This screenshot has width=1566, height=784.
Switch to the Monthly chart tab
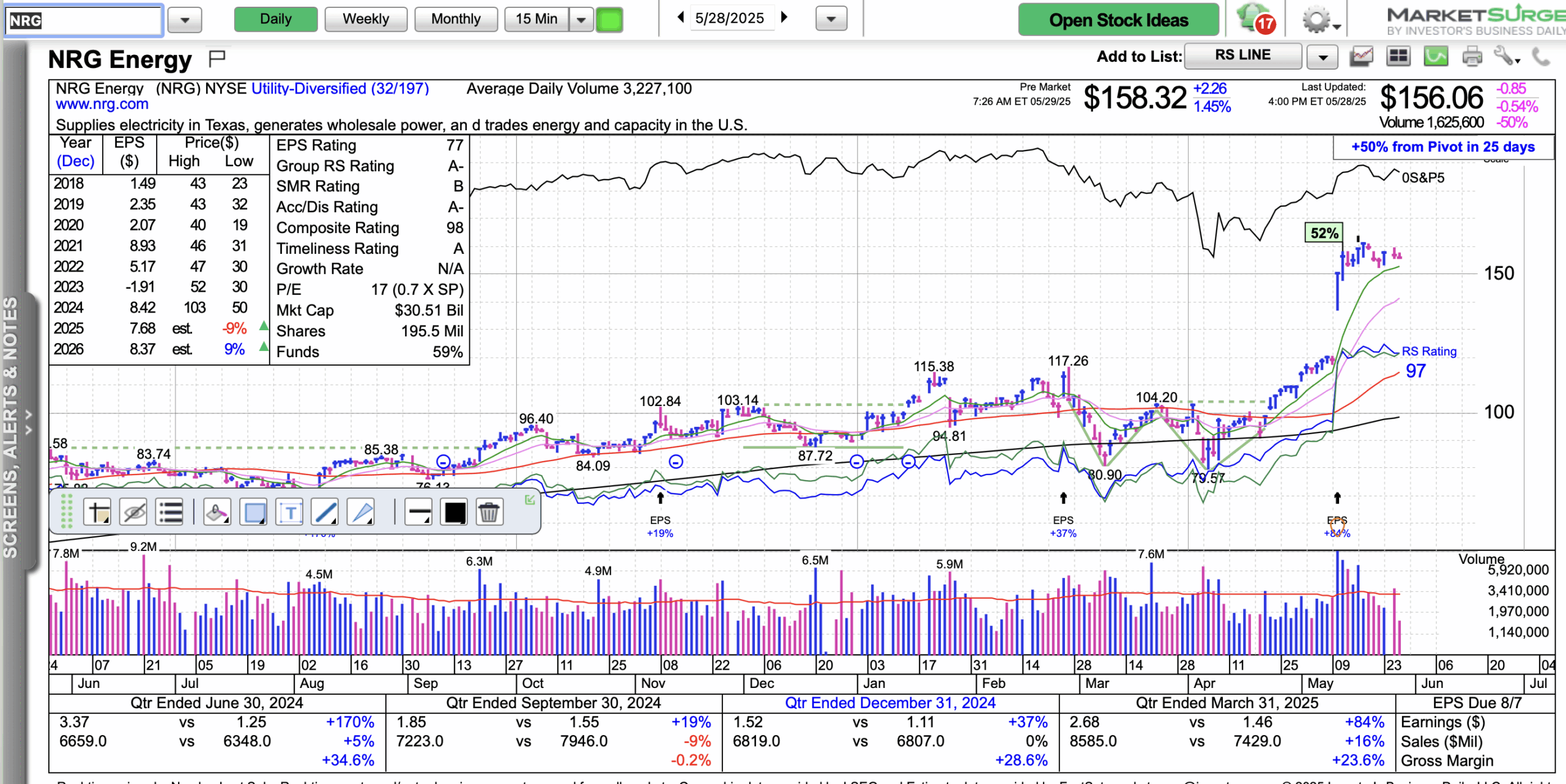point(456,19)
